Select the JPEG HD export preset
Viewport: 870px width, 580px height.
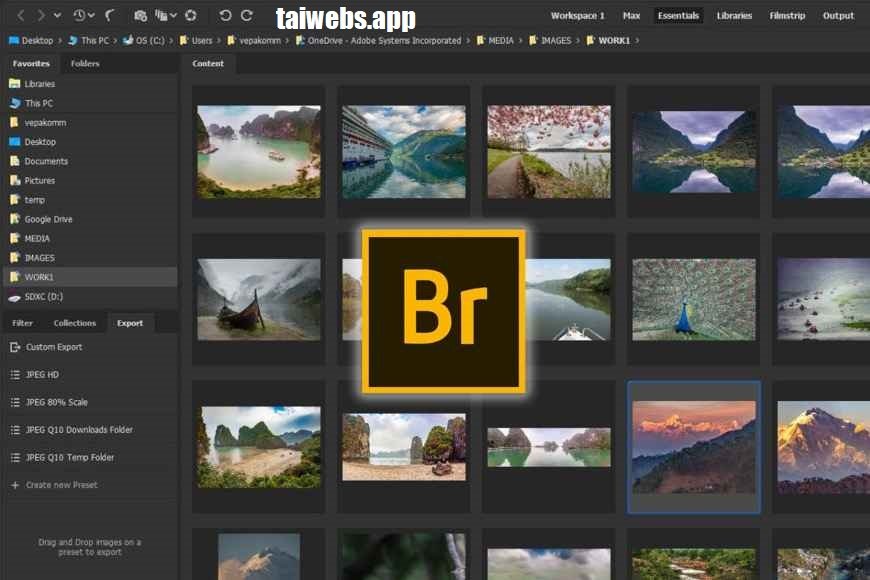coord(90,375)
